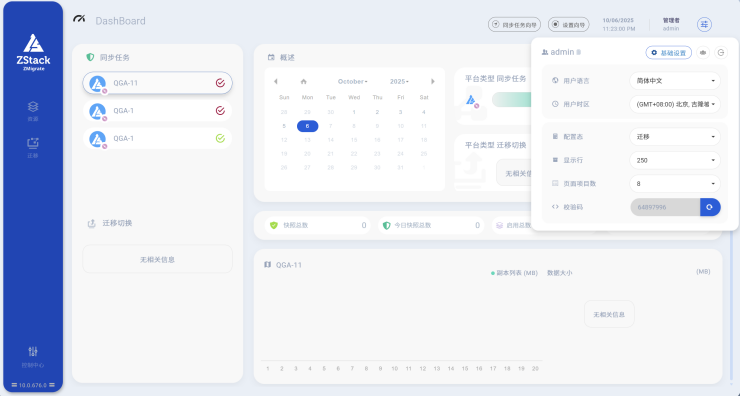The image size is (740, 396).
Task: Click the DashBoard title text
Action: click(120, 21)
